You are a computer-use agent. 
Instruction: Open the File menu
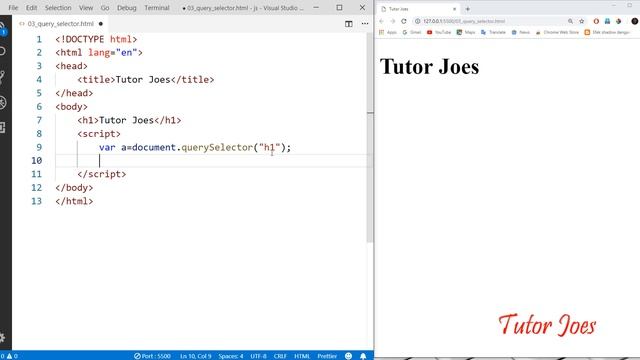[13, 8]
